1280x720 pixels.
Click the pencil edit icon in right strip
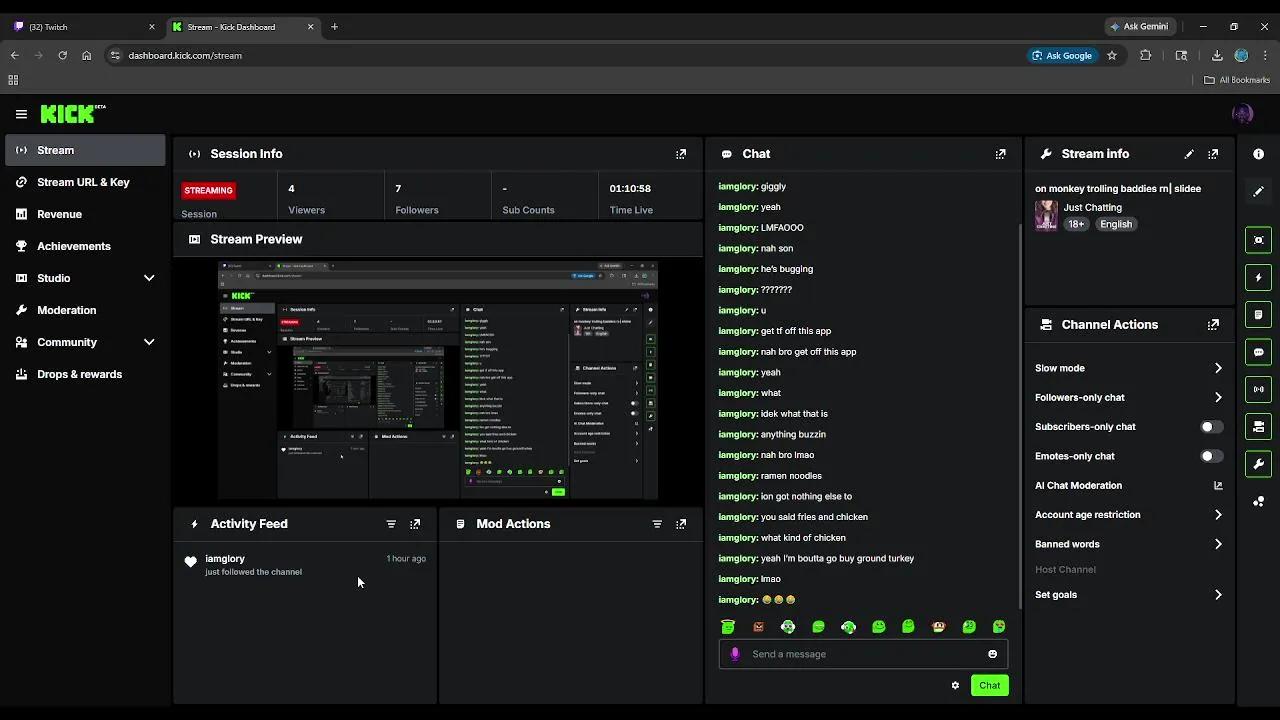[x=1258, y=191]
